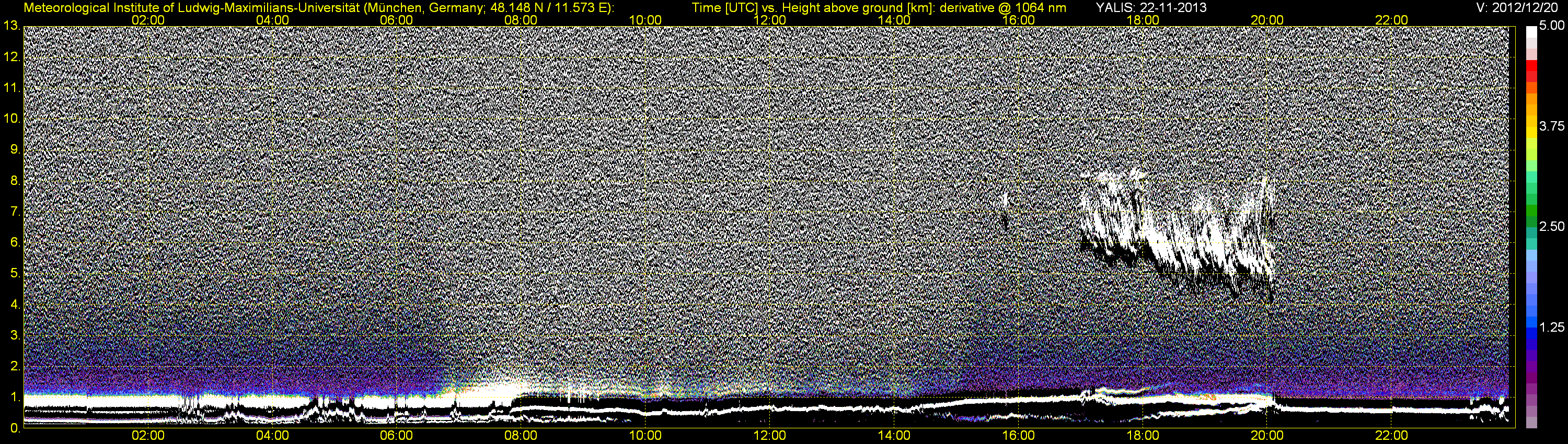Click the colorbar value 2.50
Image resolution: width=1568 pixels, height=444 pixels.
click(x=1552, y=227)
